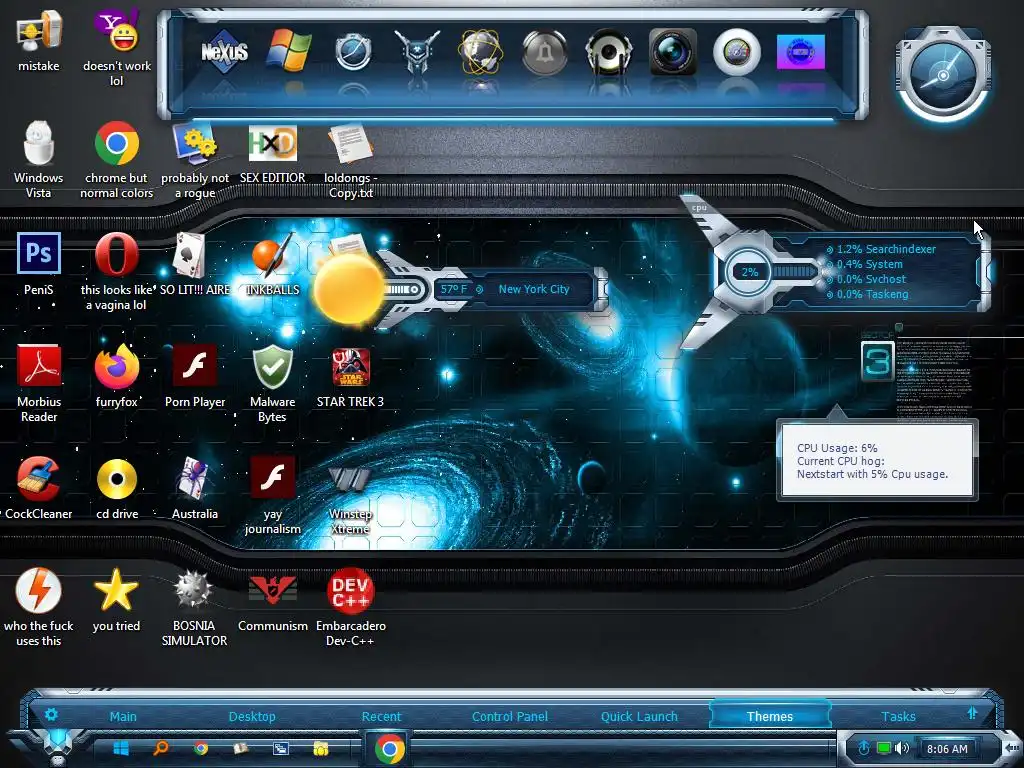This screenshot has height=768, width=1024.
Task: Open the Nexus logo in the dock
Action: 224,52
